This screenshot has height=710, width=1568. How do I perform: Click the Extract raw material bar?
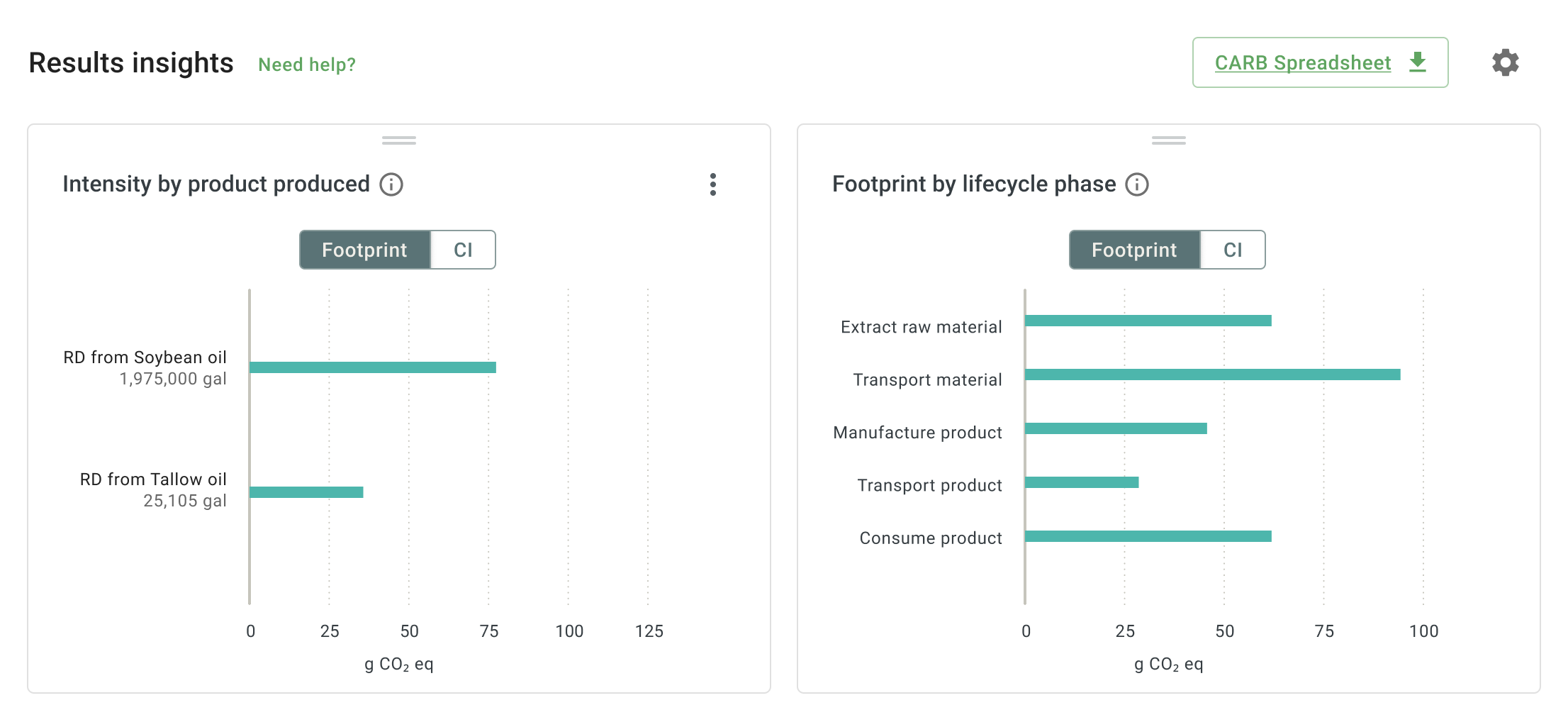point(1148,321)
